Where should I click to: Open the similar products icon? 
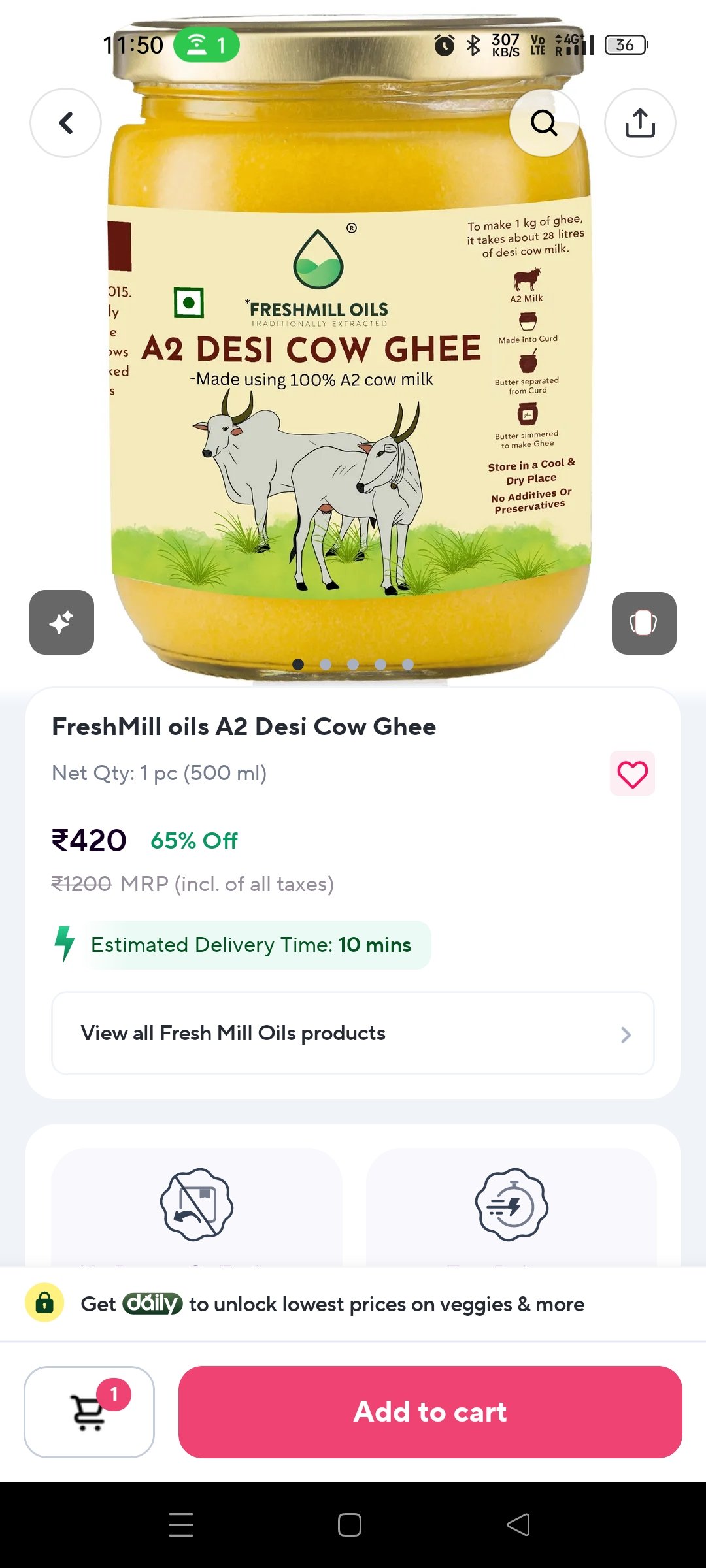tap(643, 623)
